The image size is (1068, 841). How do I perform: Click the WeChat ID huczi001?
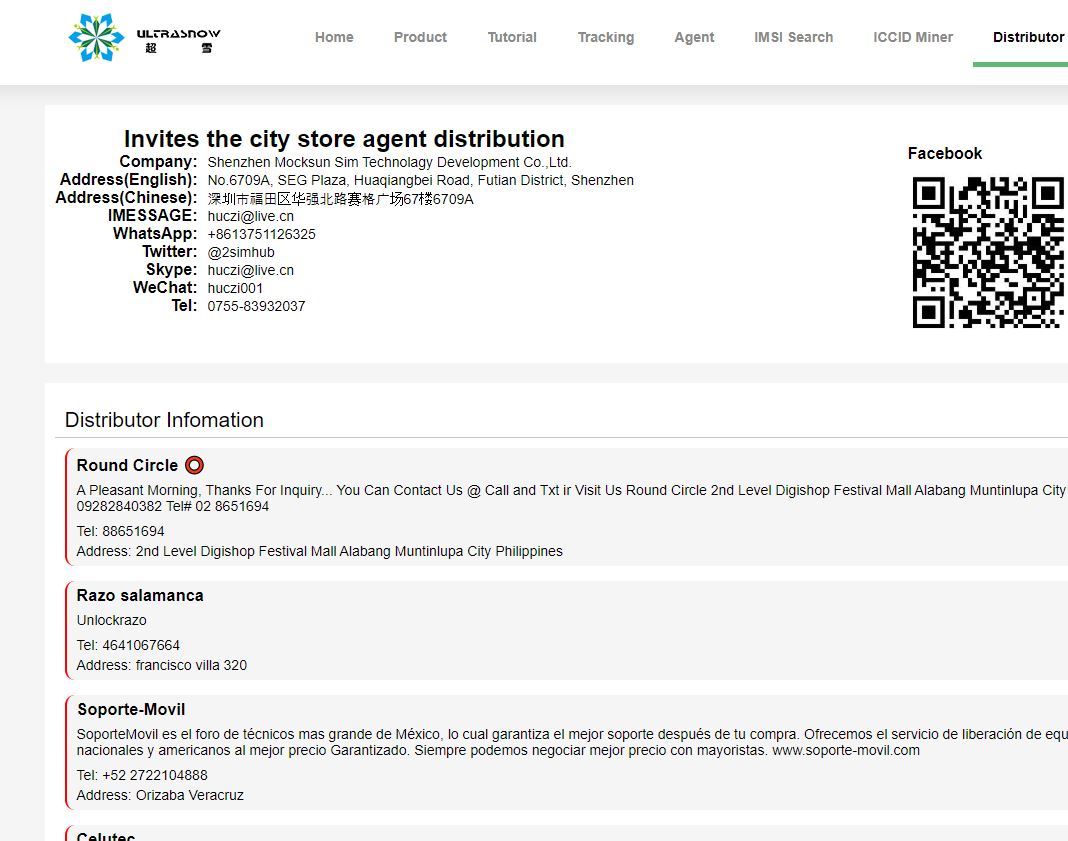[235, 288]
